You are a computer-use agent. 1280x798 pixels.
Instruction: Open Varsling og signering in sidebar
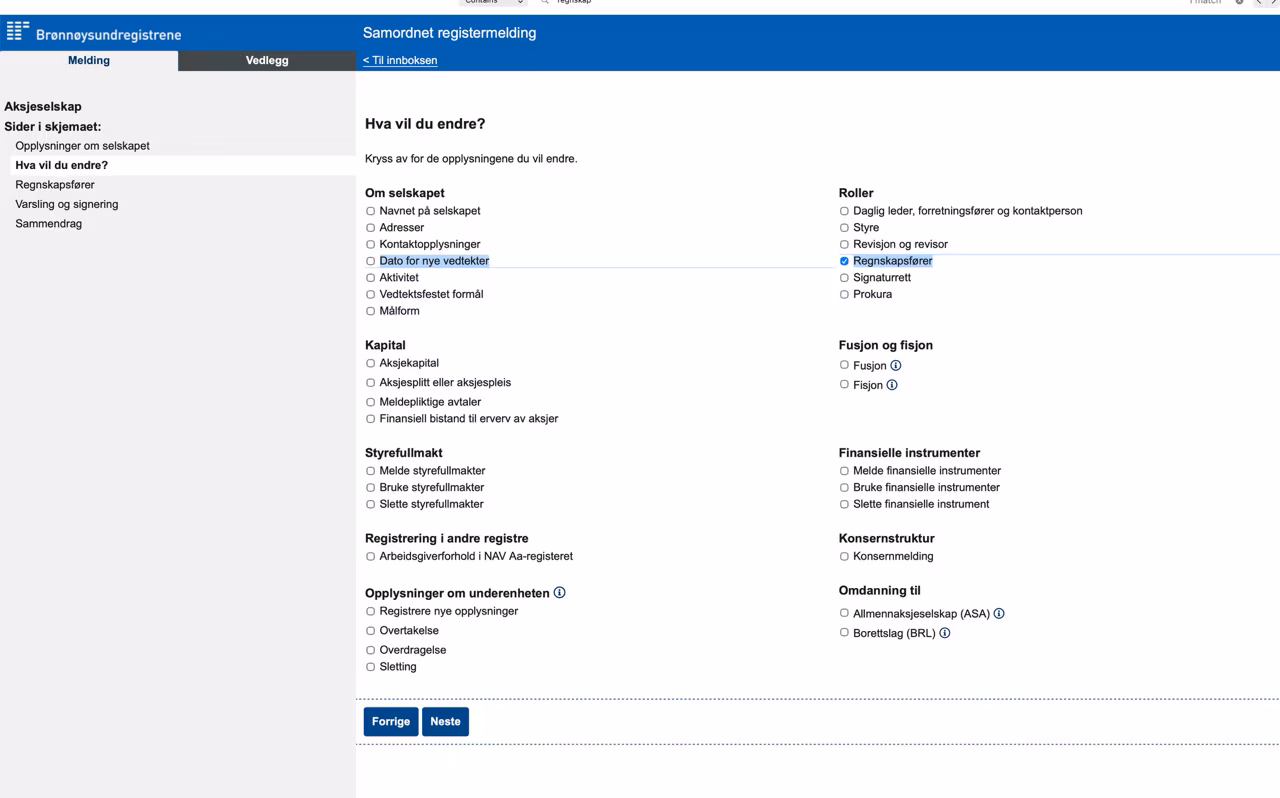pos(67,204)
